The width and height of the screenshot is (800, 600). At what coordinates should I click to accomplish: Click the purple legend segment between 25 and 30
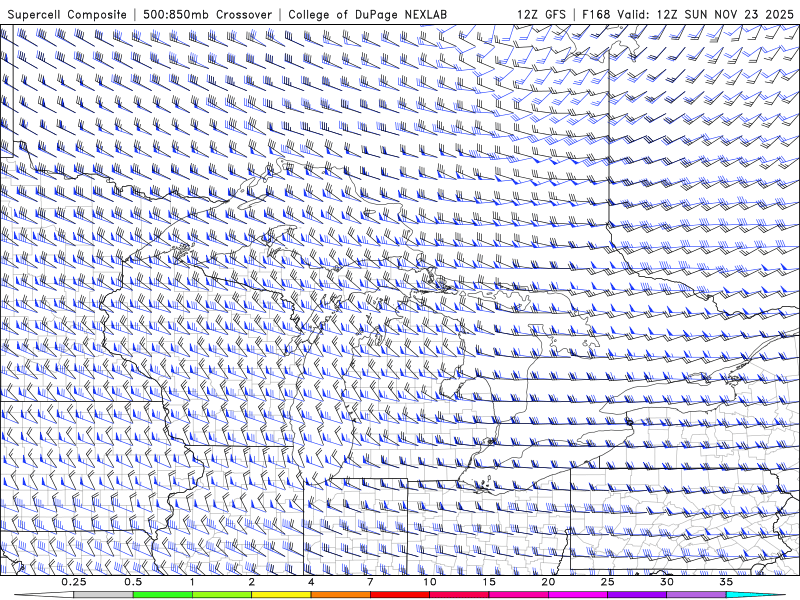[x=637, y=595]
